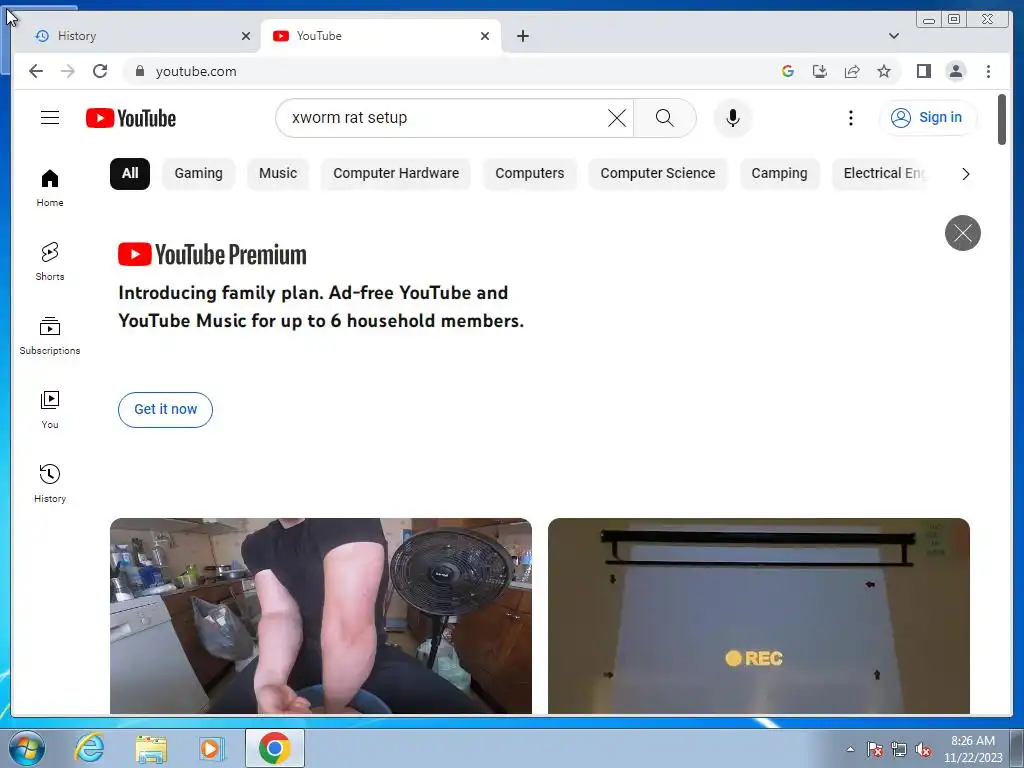The image size is (1024, 768).
Task: Select the Music filter chip
Action: (x=278, y=174)
